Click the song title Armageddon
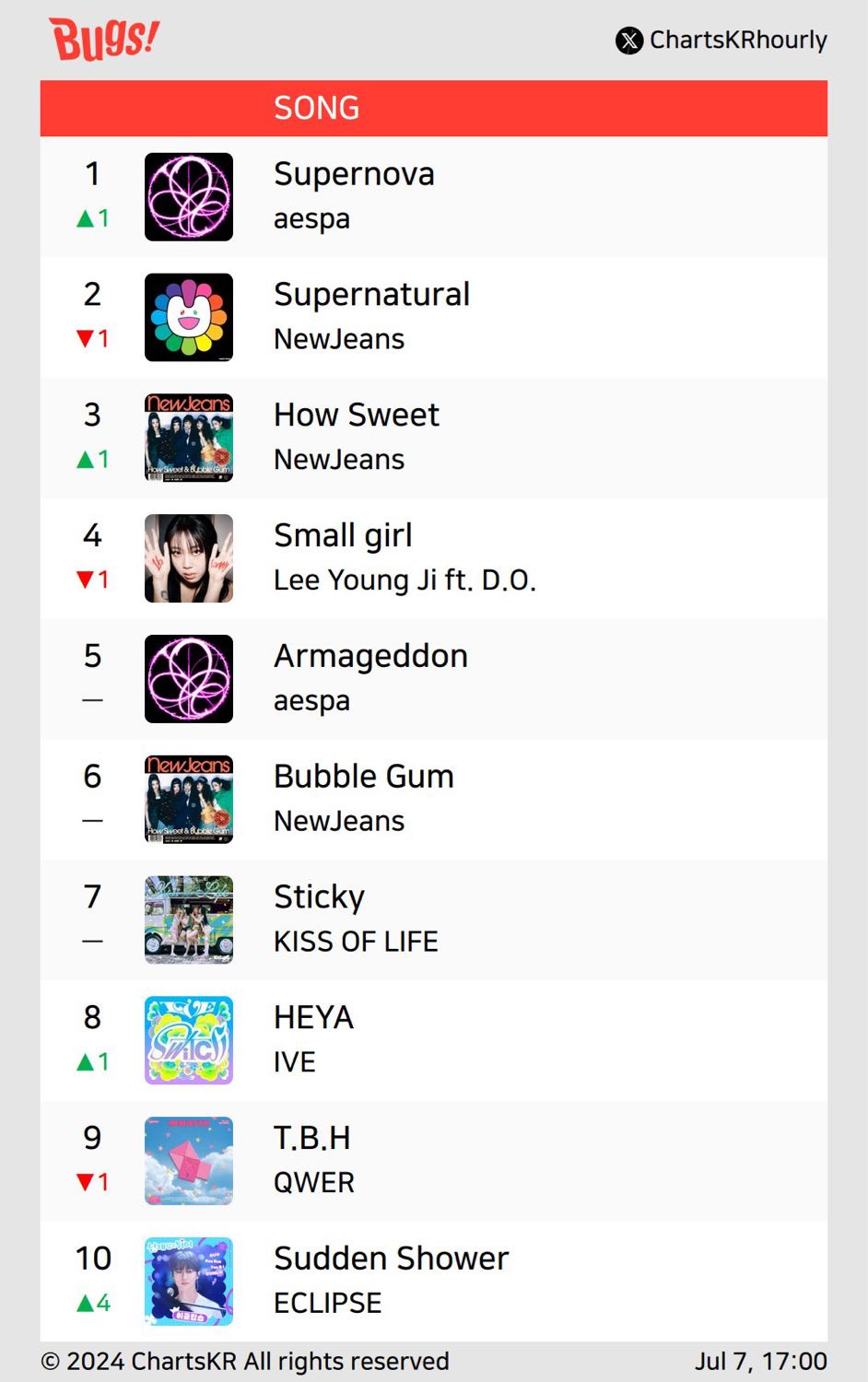 [370, 656]
